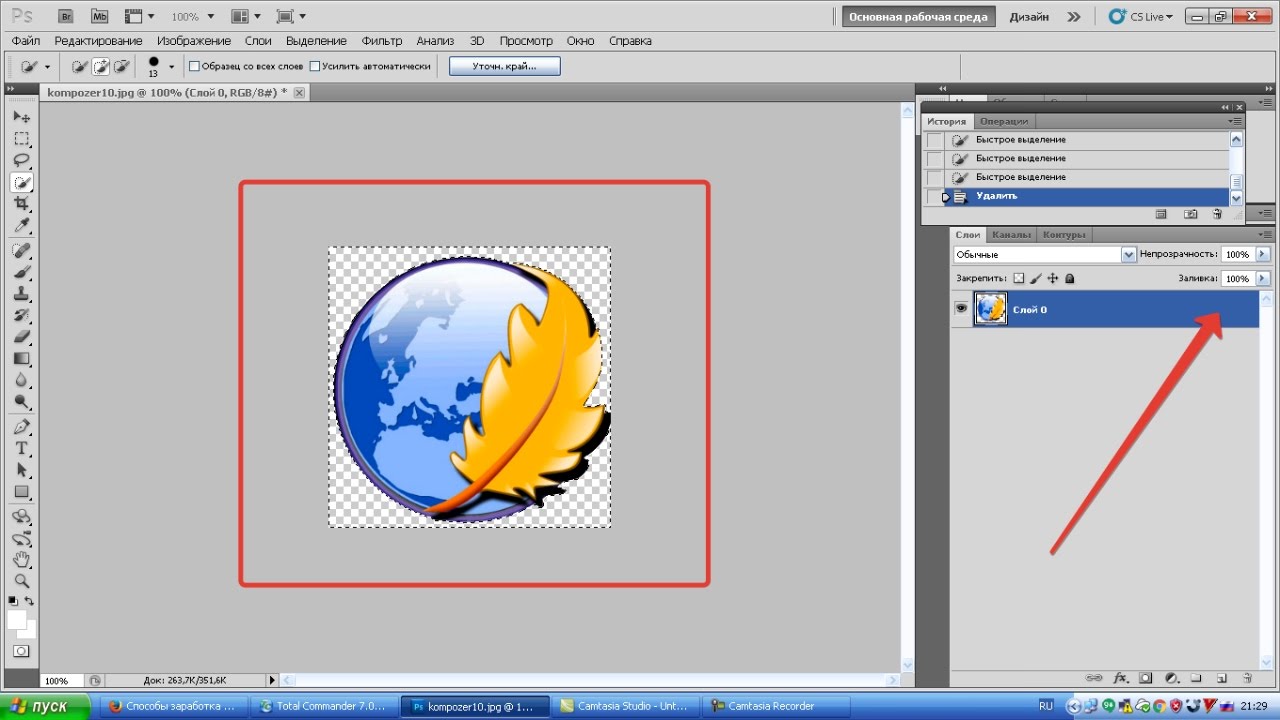
Task: Toggle lock all for layer
Action: coord(1070,279)
